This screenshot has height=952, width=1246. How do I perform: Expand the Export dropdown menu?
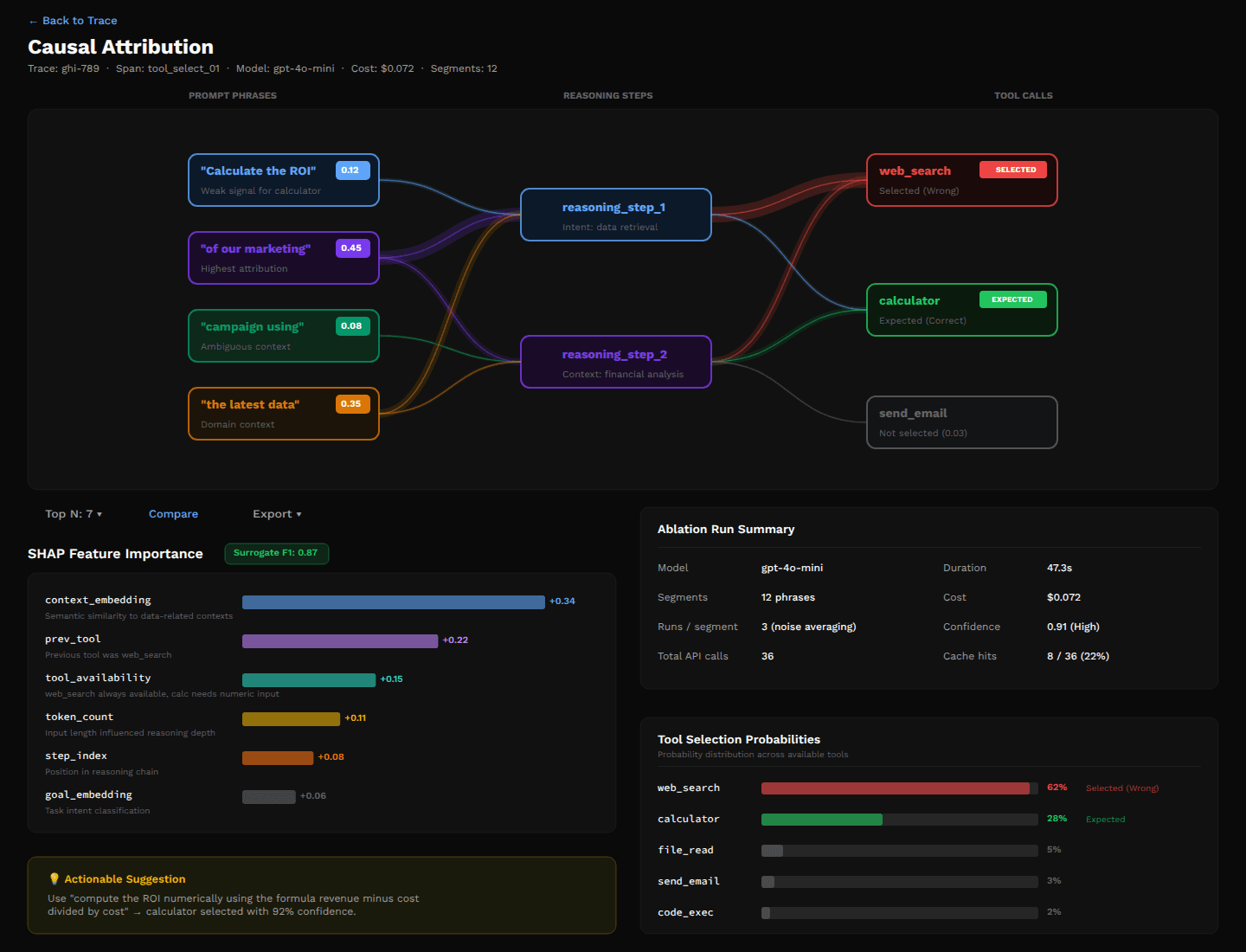coord(277,514)
